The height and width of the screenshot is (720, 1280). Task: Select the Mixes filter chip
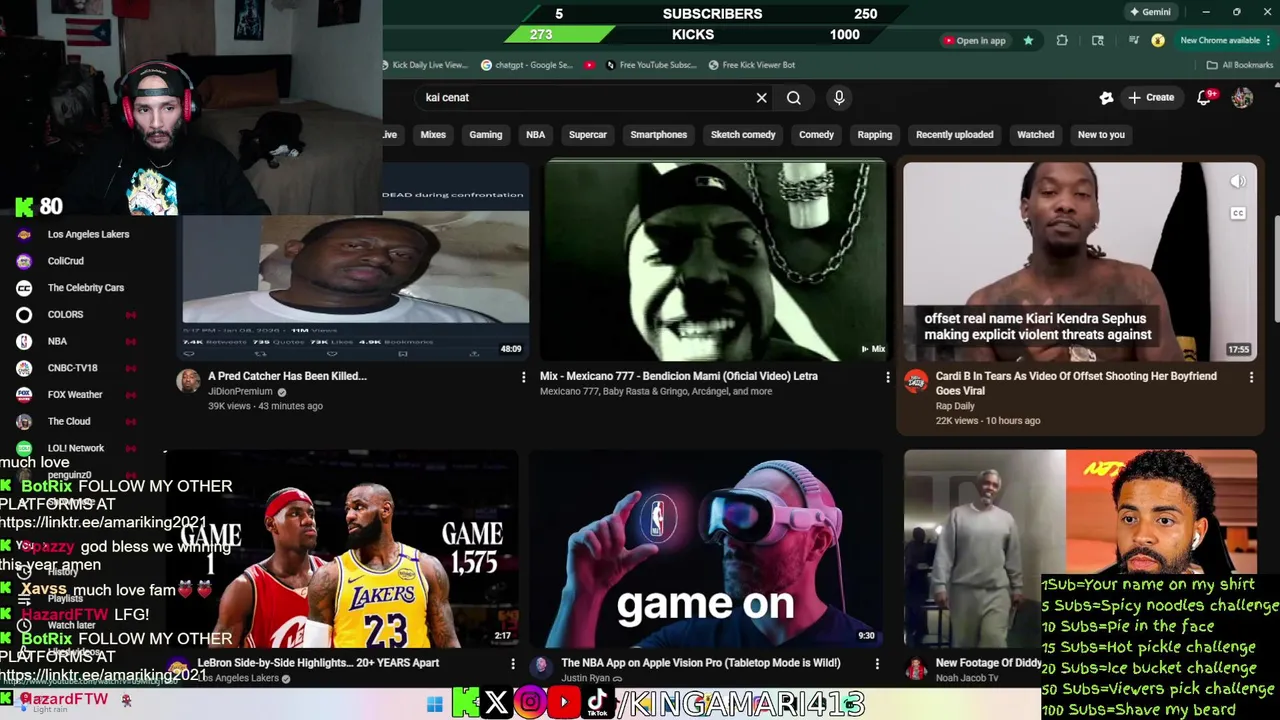click(433, 134)
